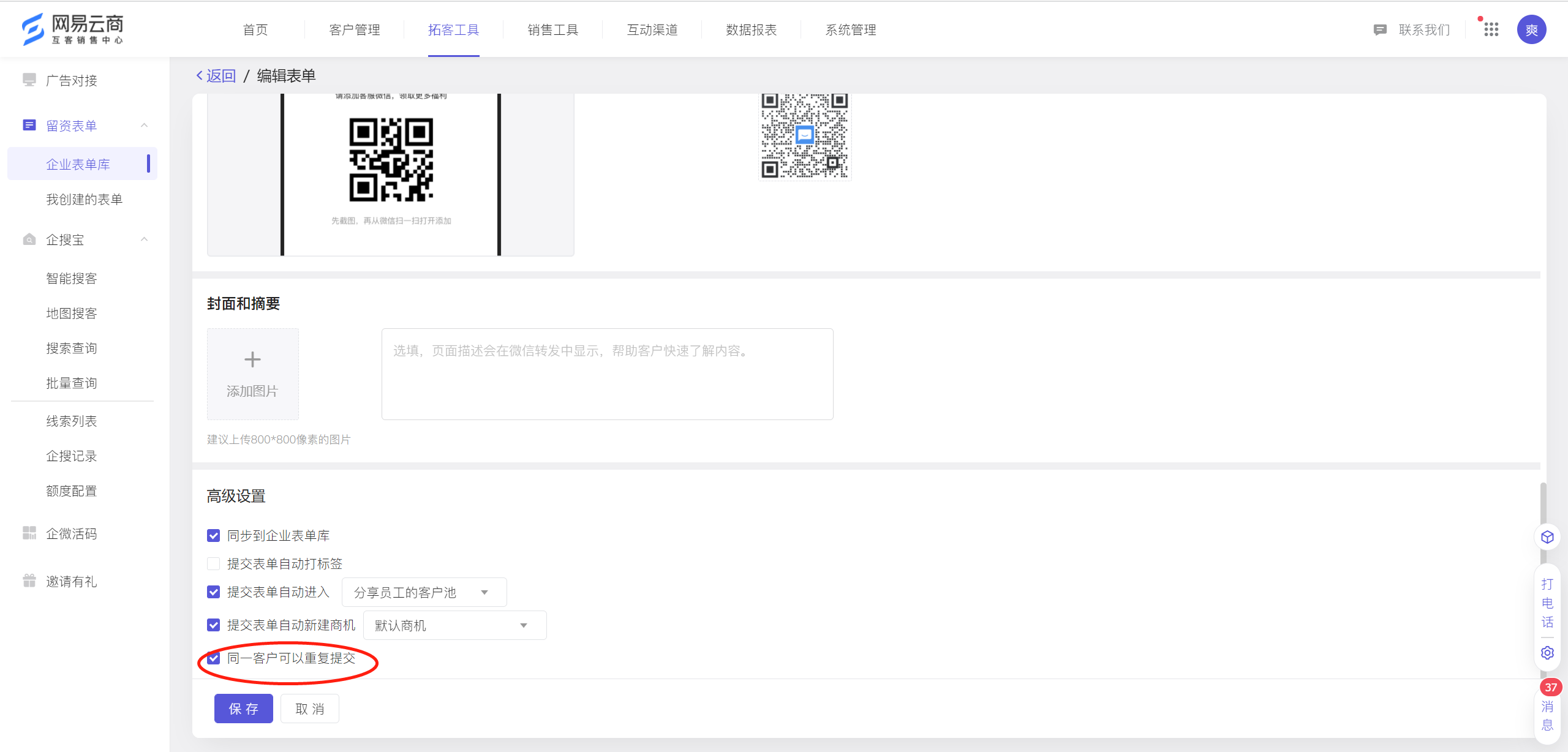Click the QR code with chat logo
Viewport: 1568px width, 752px height.
pos(804,137)
